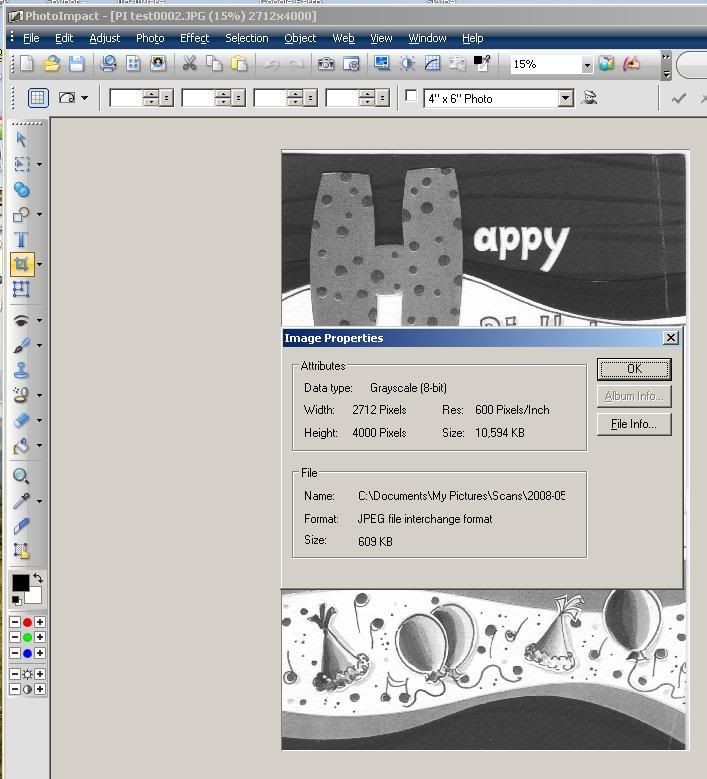Select the Eraser tool
707x779 pixels.
point(21,421)
